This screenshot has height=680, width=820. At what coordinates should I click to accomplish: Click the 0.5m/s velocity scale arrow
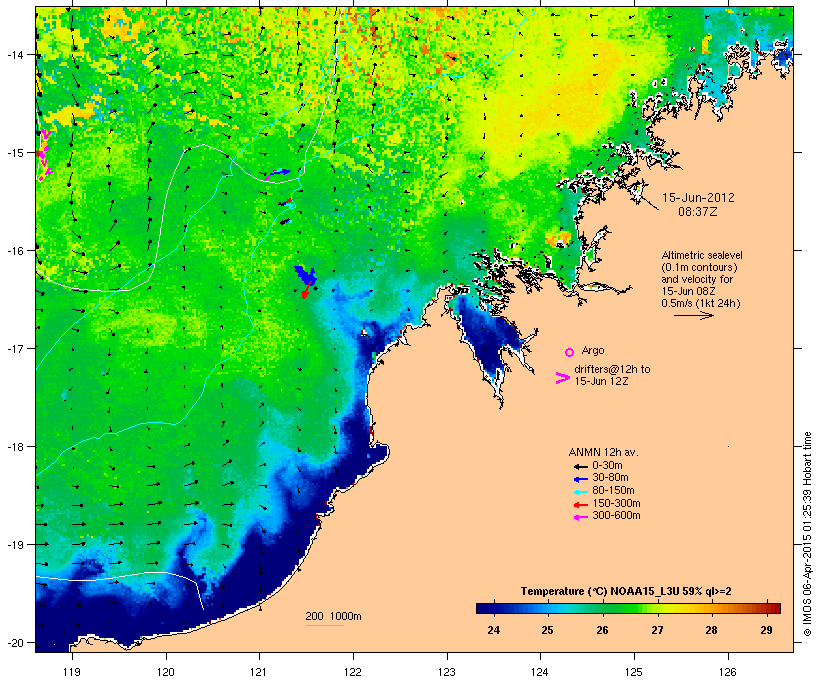tap(693, 315)
